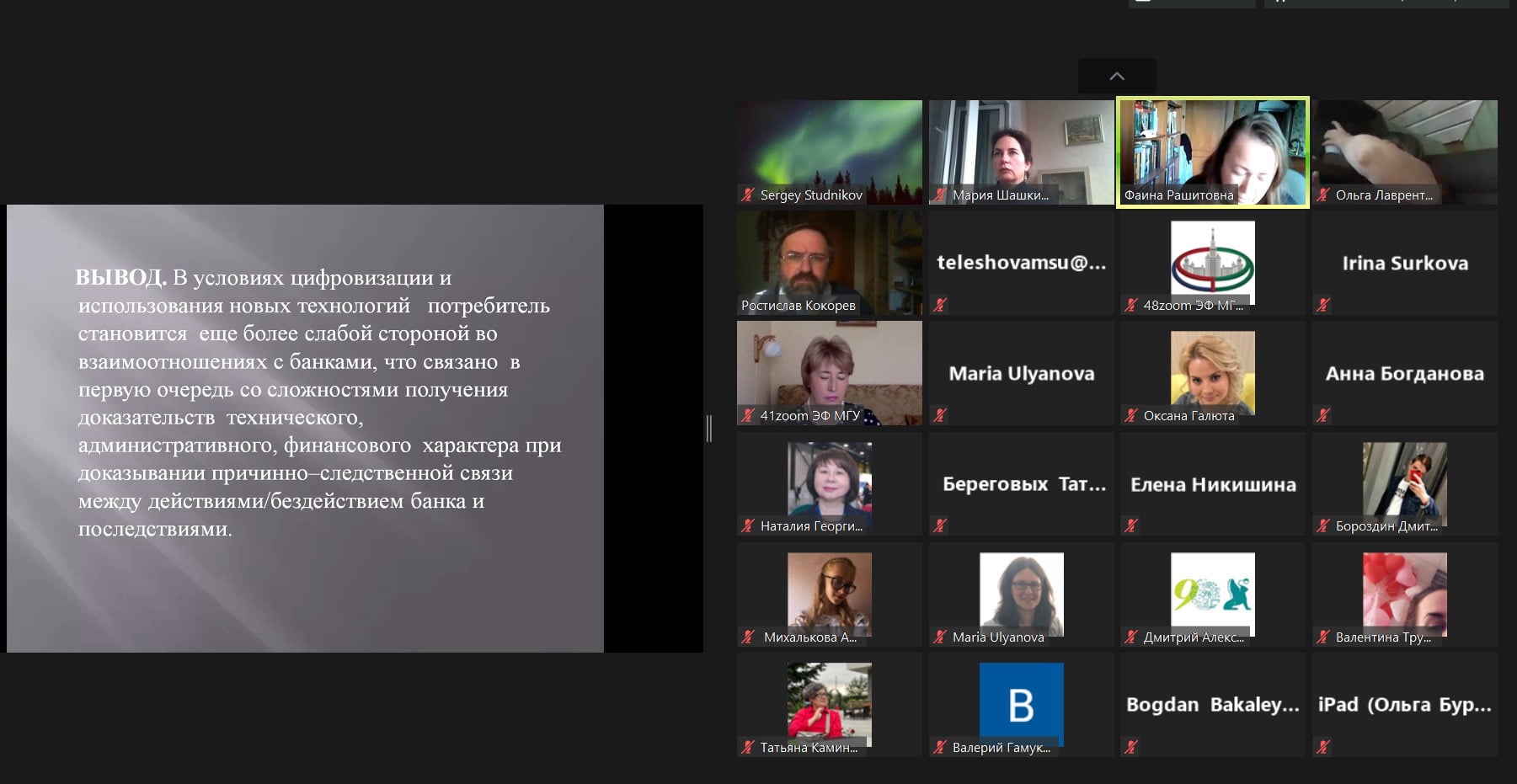Viewport: 1517px width, 784px height.
Task: Click the muted mic icon under iPad (Ольга Бур…
Action: [1322, 747]
